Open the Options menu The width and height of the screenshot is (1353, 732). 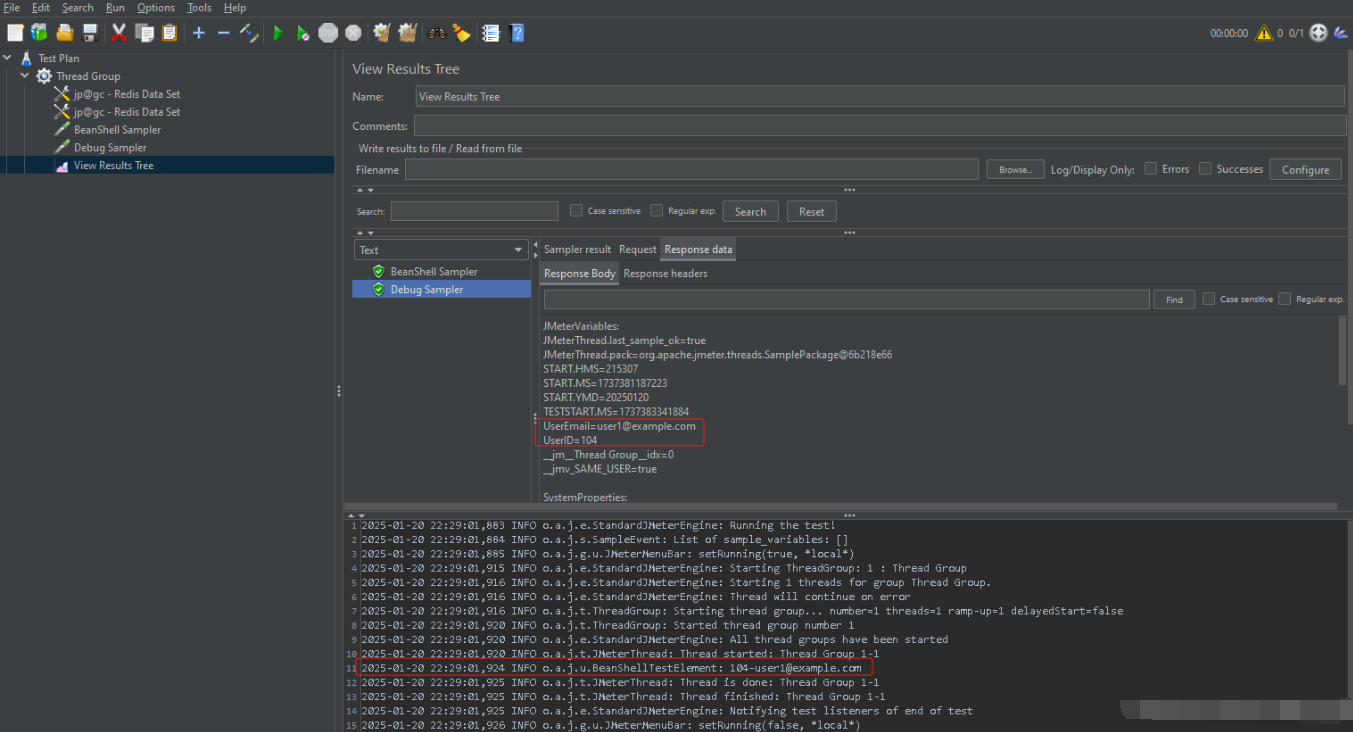coord(155,7)
